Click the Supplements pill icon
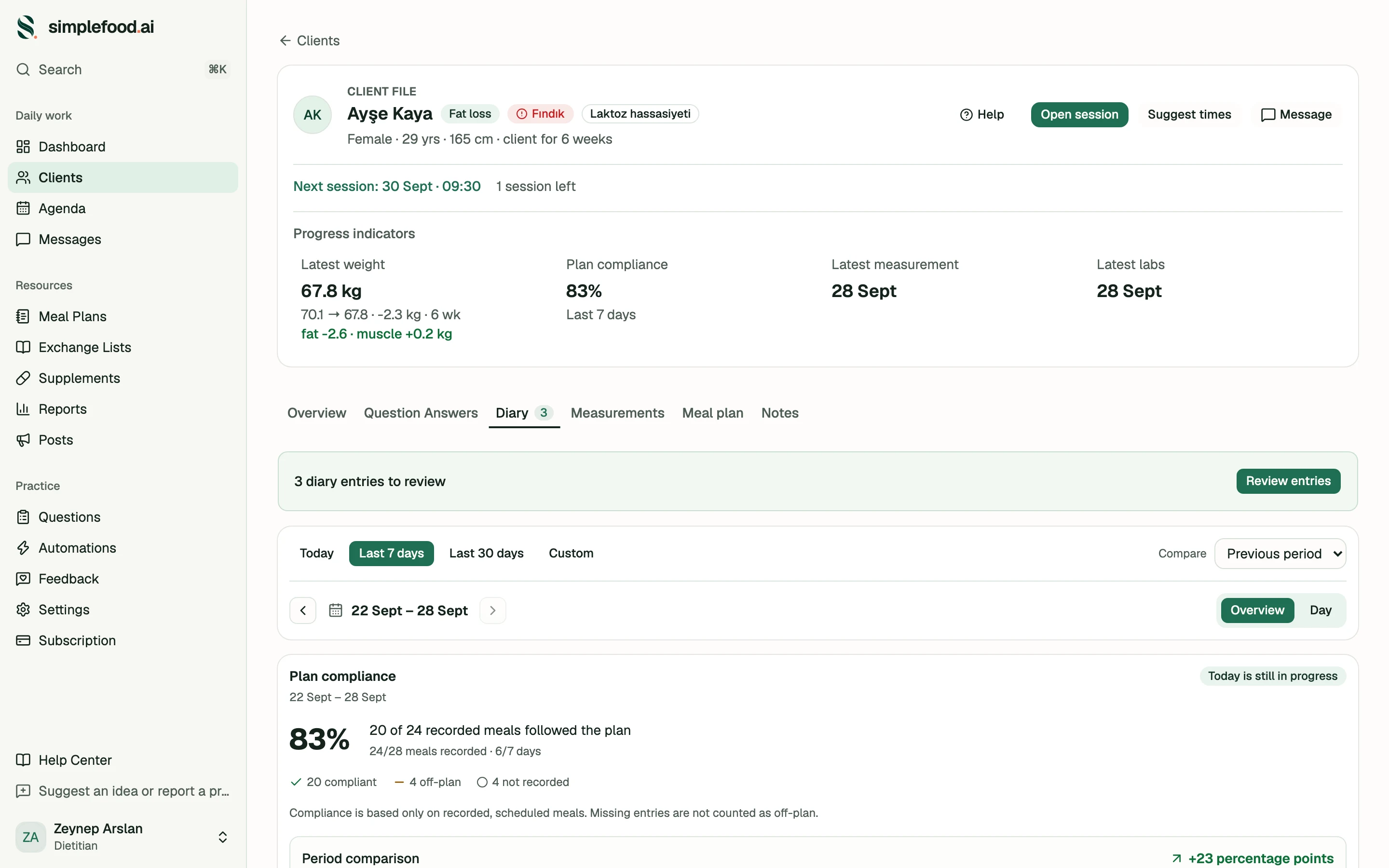Screen dimensions: 1389x868 coord(23,379)
